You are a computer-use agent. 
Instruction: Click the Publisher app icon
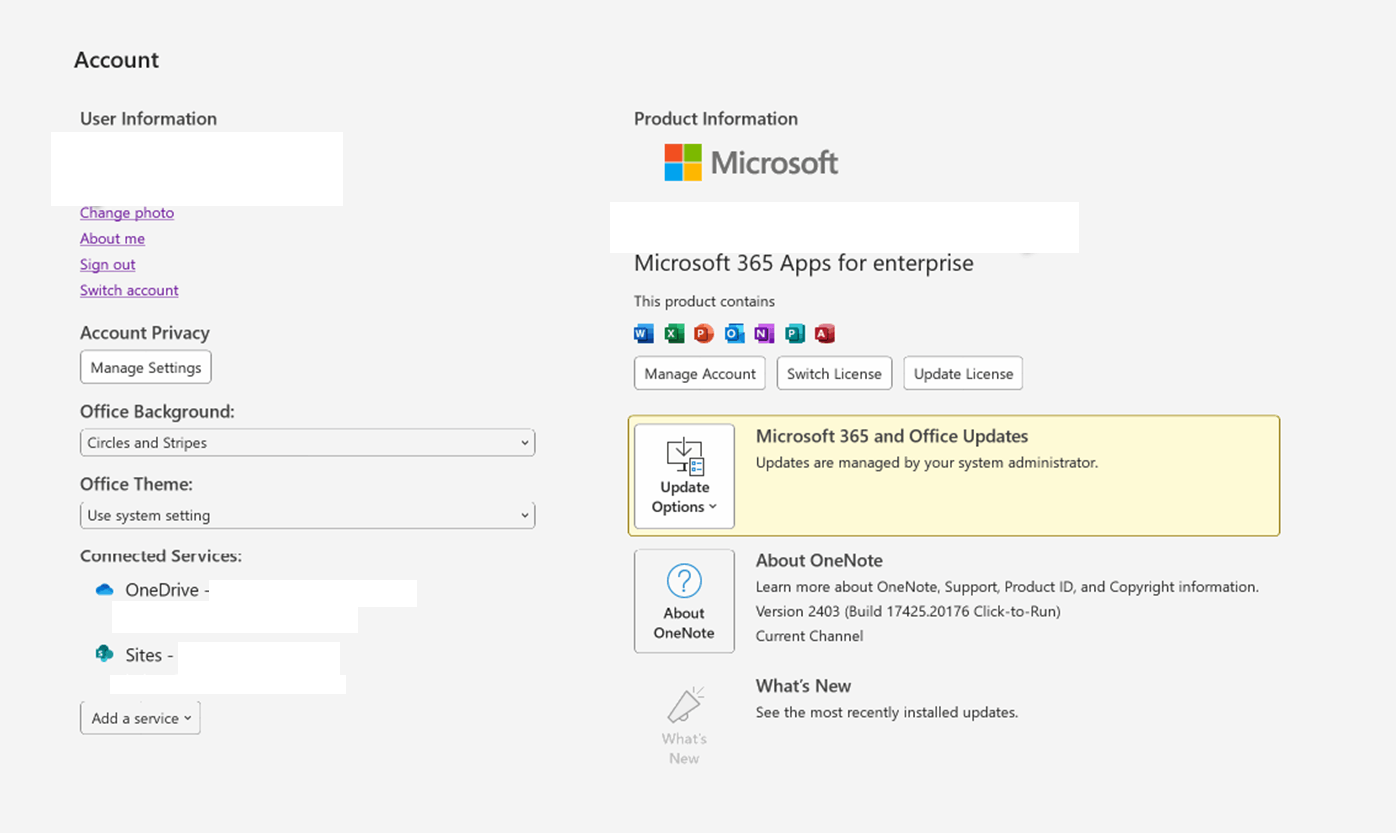[794, 334]
